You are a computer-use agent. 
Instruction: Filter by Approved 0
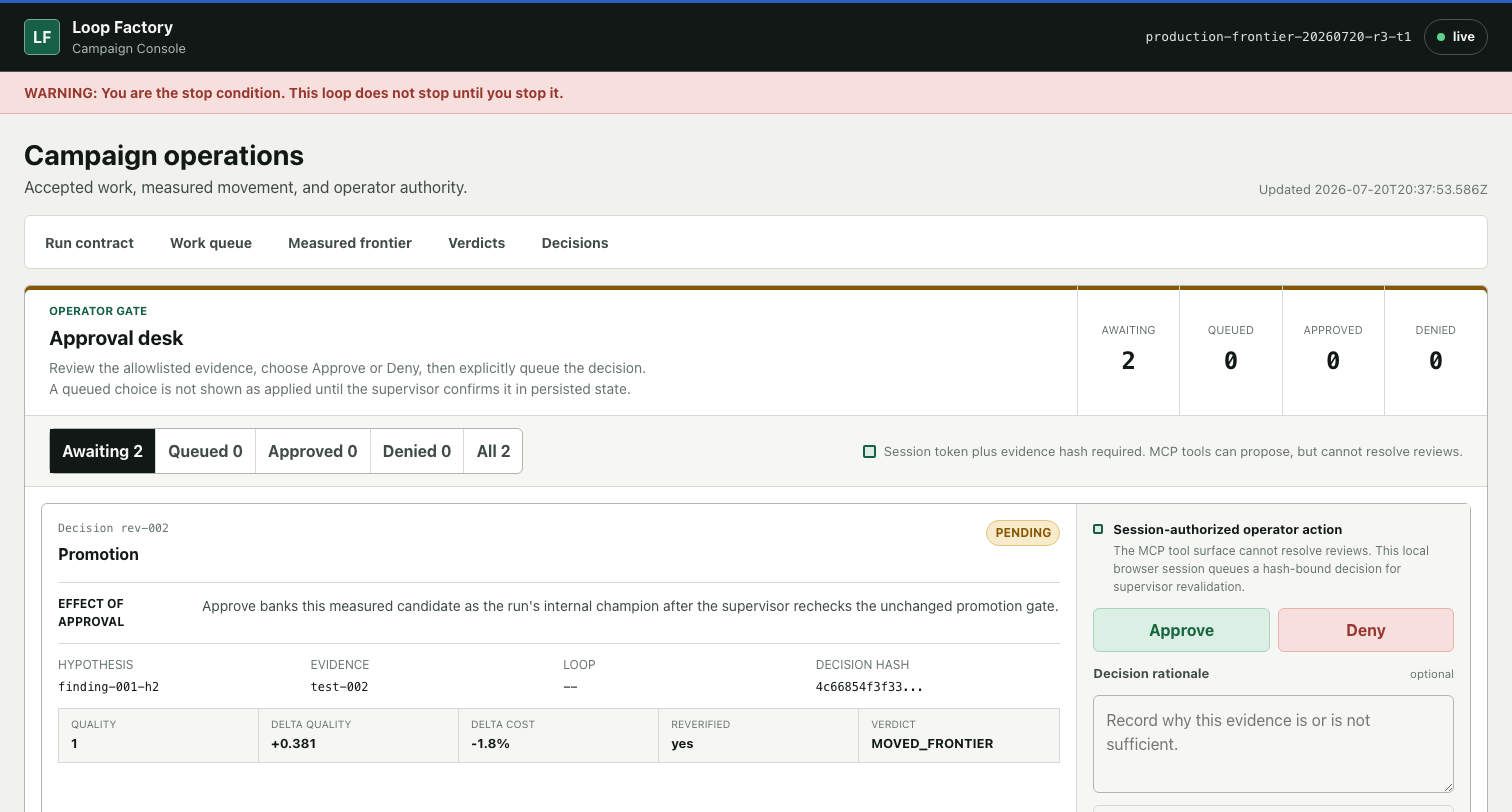(313, 451)
